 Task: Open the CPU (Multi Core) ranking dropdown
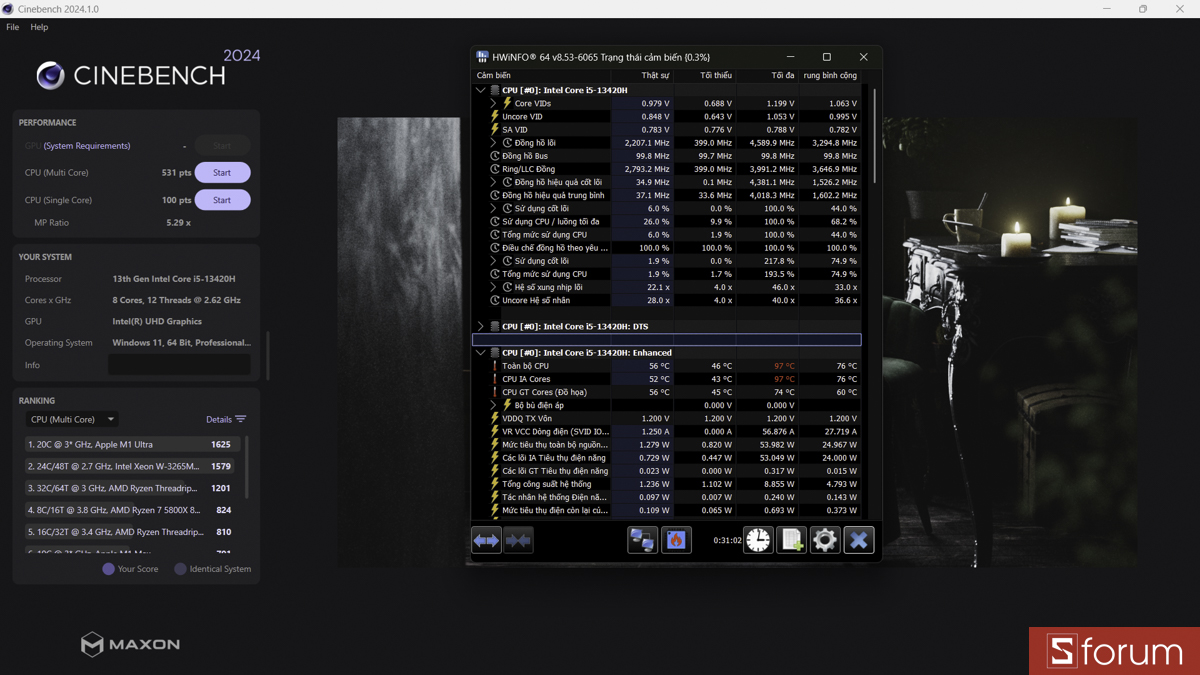(x=72, y=419)
